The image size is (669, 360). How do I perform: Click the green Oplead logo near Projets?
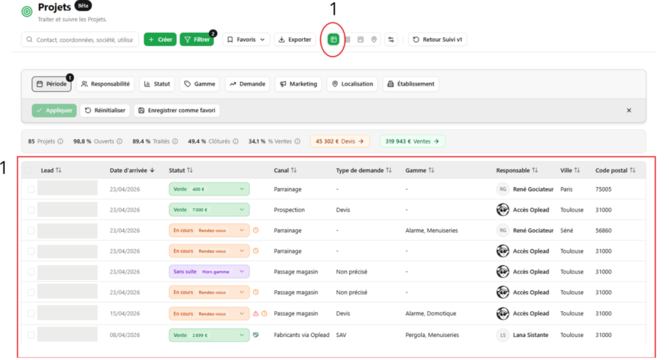point(27,12)
